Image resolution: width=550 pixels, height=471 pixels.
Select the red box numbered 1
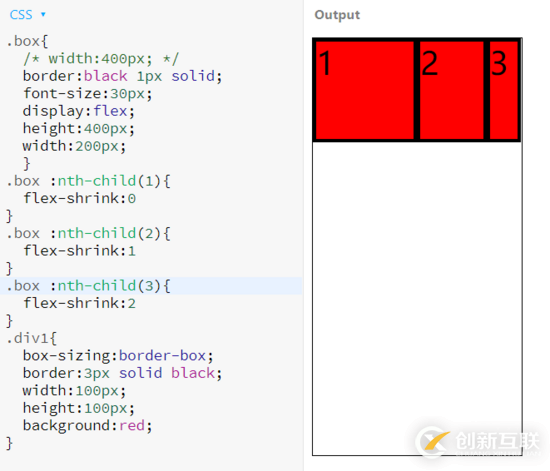364,90
